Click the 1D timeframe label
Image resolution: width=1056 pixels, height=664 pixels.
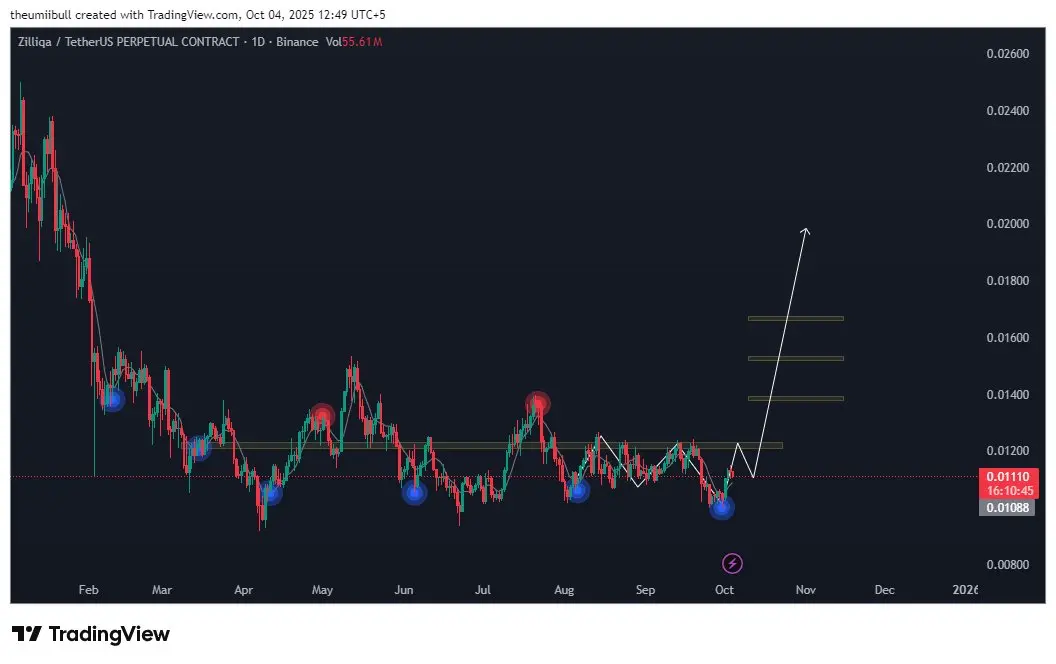[x=258, y=42]
